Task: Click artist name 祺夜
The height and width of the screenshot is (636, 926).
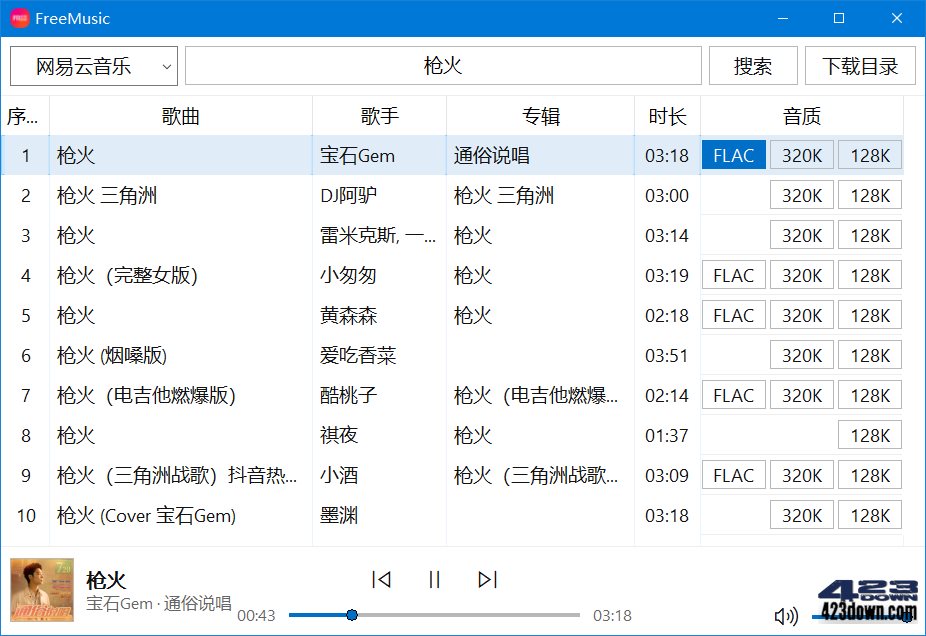Action: pyautogui.click(x=339, y=435)
